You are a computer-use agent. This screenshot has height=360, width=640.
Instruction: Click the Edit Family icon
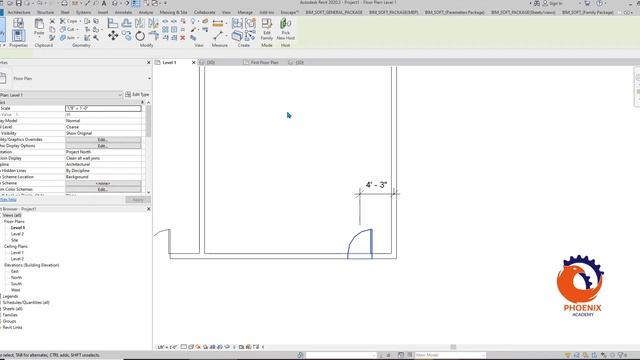pyautogui.click(x=267, y=29)
